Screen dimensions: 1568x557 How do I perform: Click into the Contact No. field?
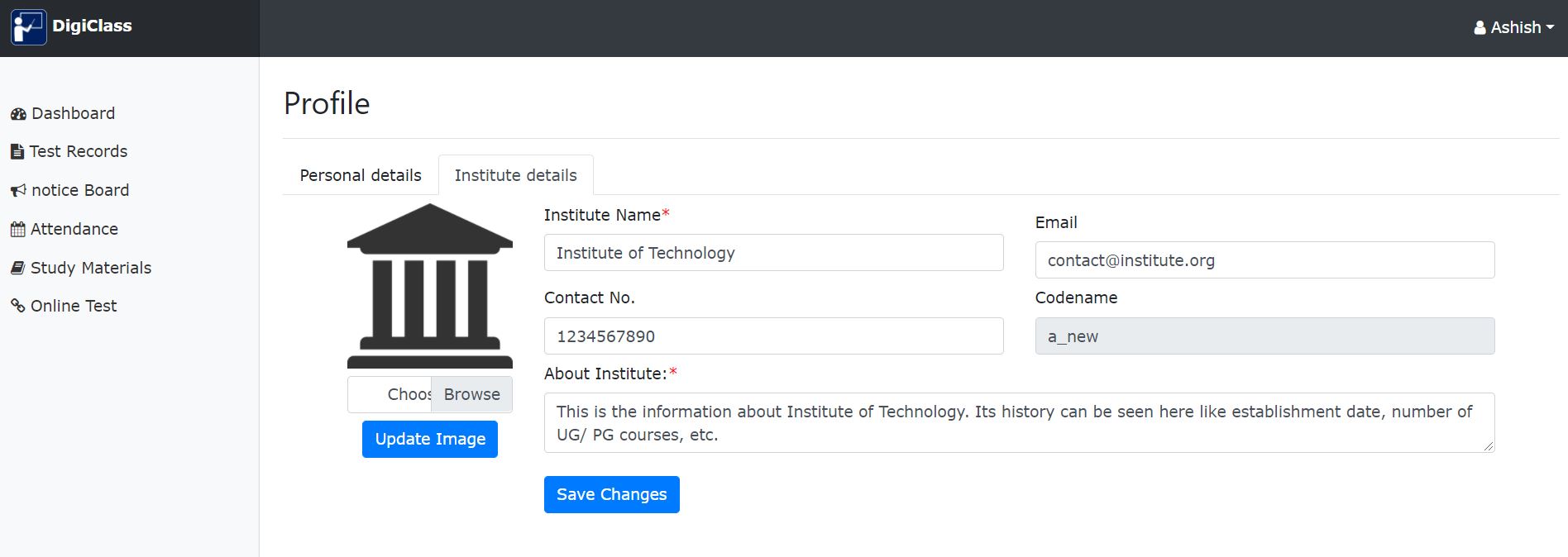click(x=773, y=336)
